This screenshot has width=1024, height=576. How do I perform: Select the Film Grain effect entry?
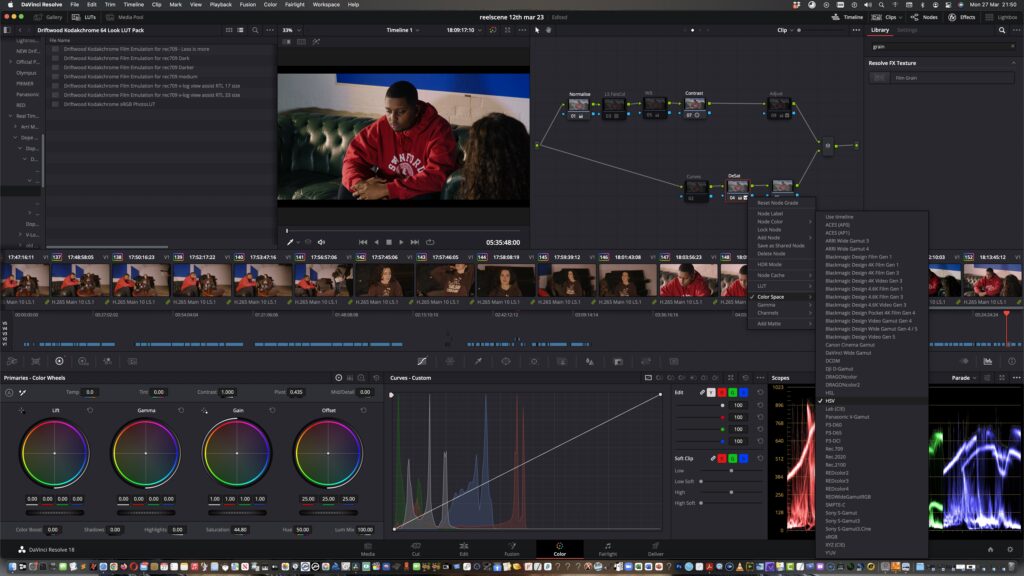click(942, 78)
